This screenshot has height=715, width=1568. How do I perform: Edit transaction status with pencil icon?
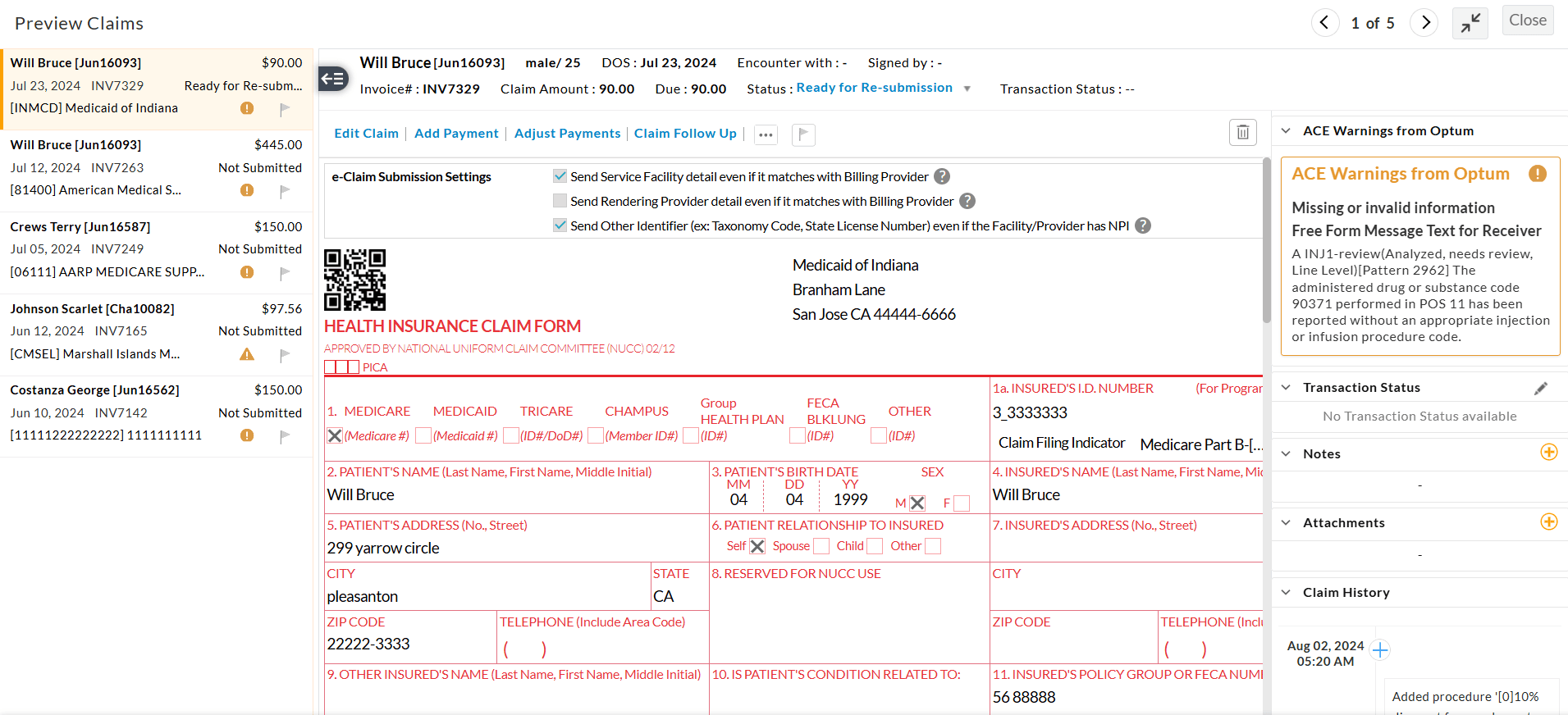[1541, 389]
